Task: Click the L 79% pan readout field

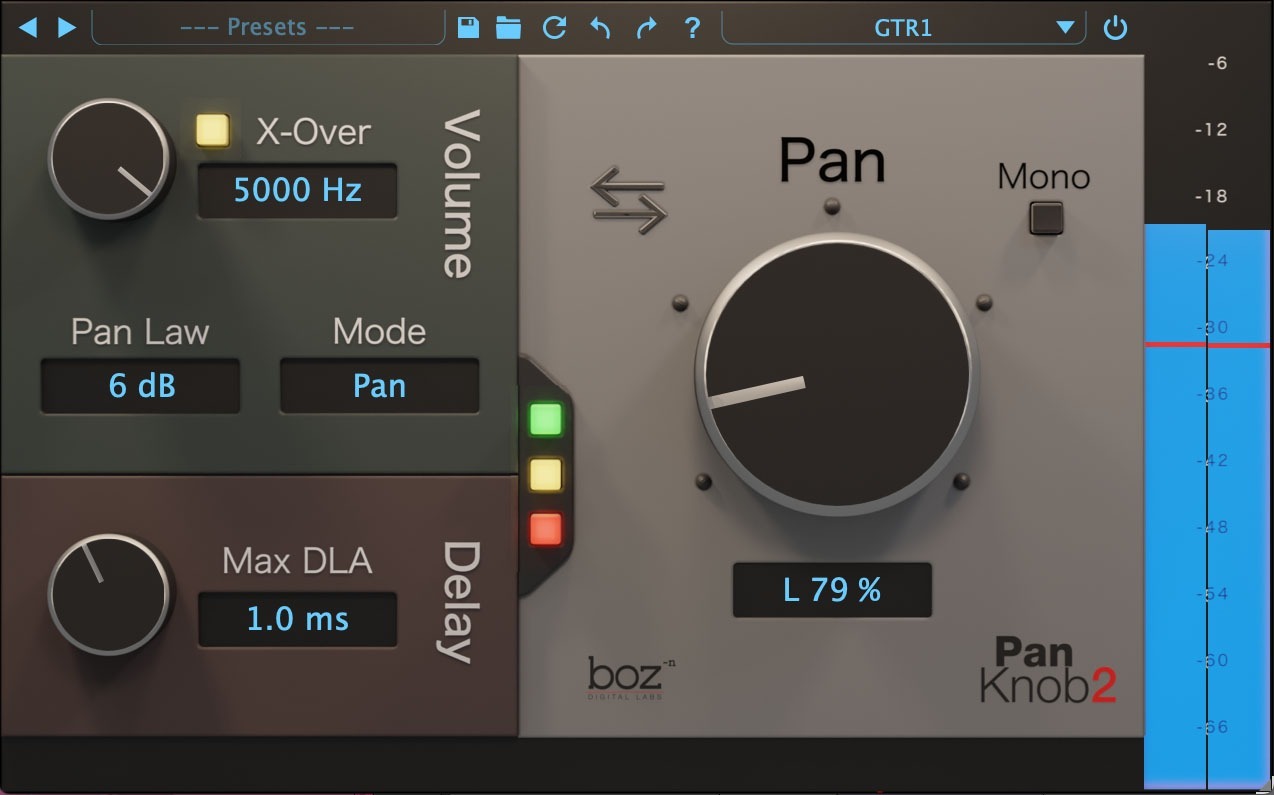Action: 832,590
